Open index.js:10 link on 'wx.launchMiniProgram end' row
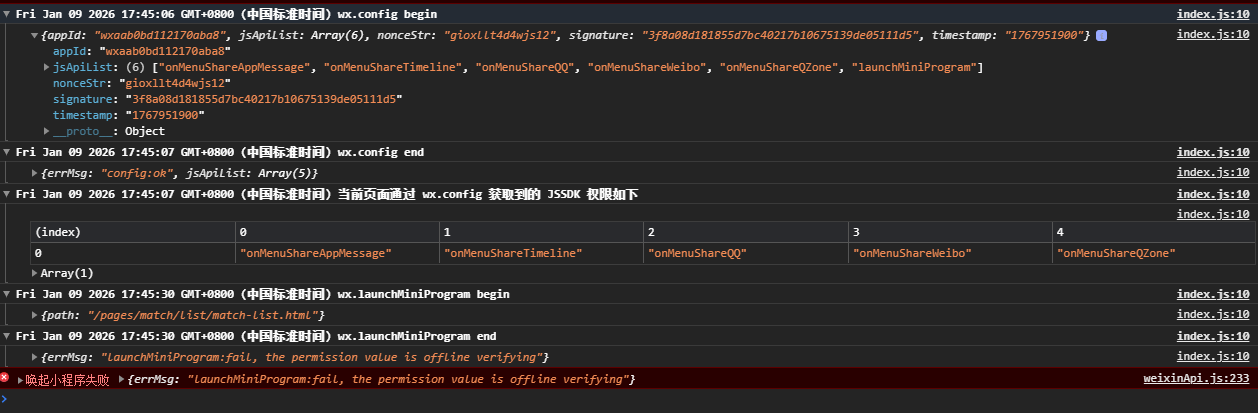 click(1213, 336)
